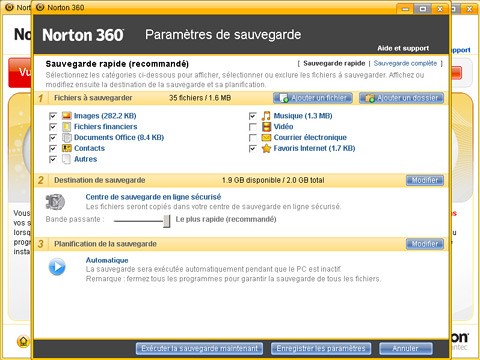Screen dimensions: 480x360
Task: Click the Images category picture icon
Action: pyautogui.click(x=67, y=116)
